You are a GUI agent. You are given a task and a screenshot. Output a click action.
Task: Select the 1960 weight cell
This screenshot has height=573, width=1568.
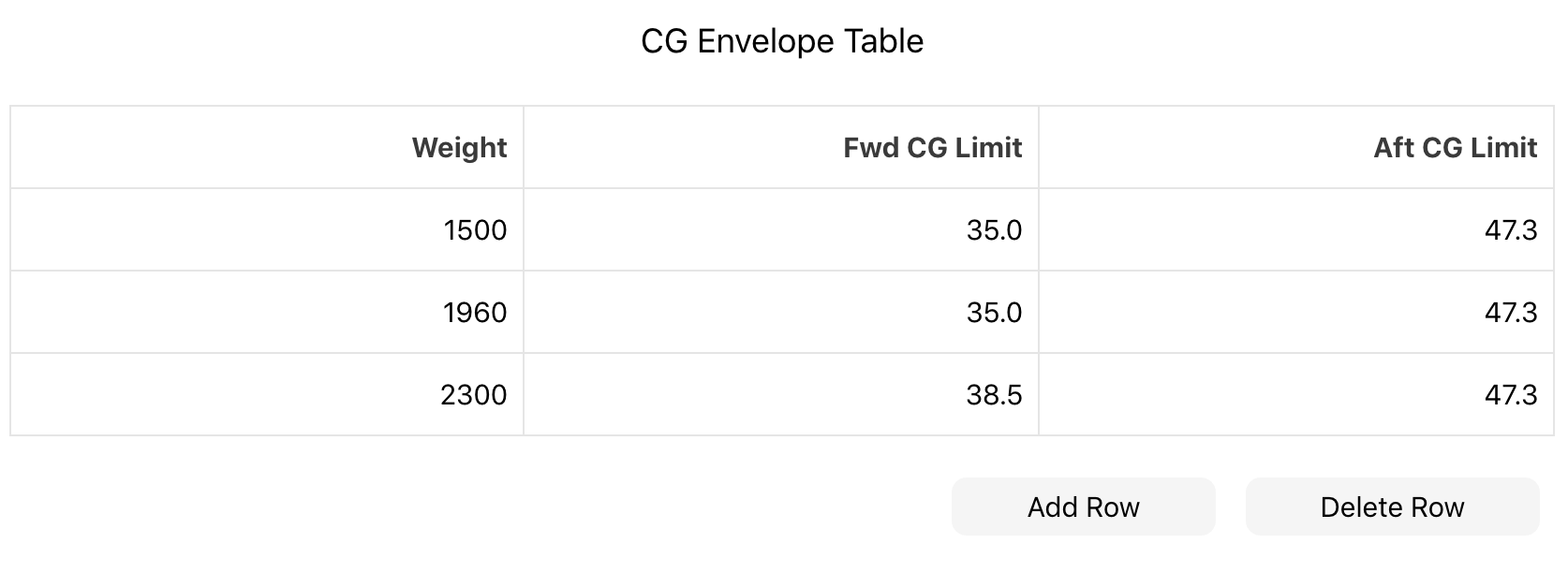point(267,312)
